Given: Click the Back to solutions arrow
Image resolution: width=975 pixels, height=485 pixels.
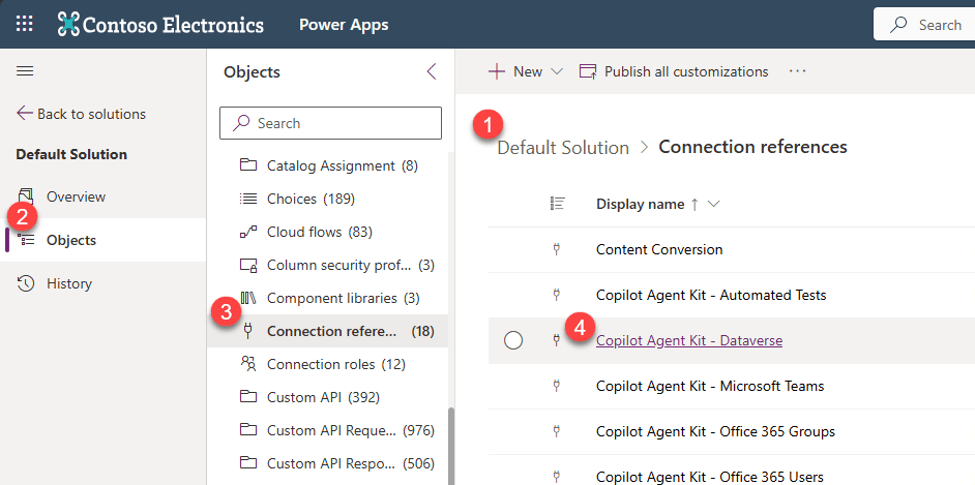Looking at the screenshot, I should 24,113.
